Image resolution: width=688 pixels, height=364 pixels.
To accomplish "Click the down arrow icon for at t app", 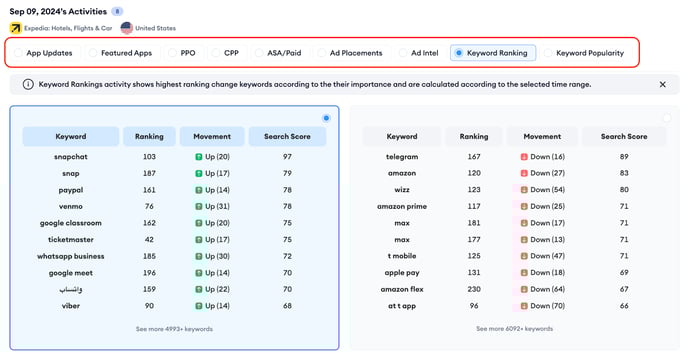I will tap(524, 306).
